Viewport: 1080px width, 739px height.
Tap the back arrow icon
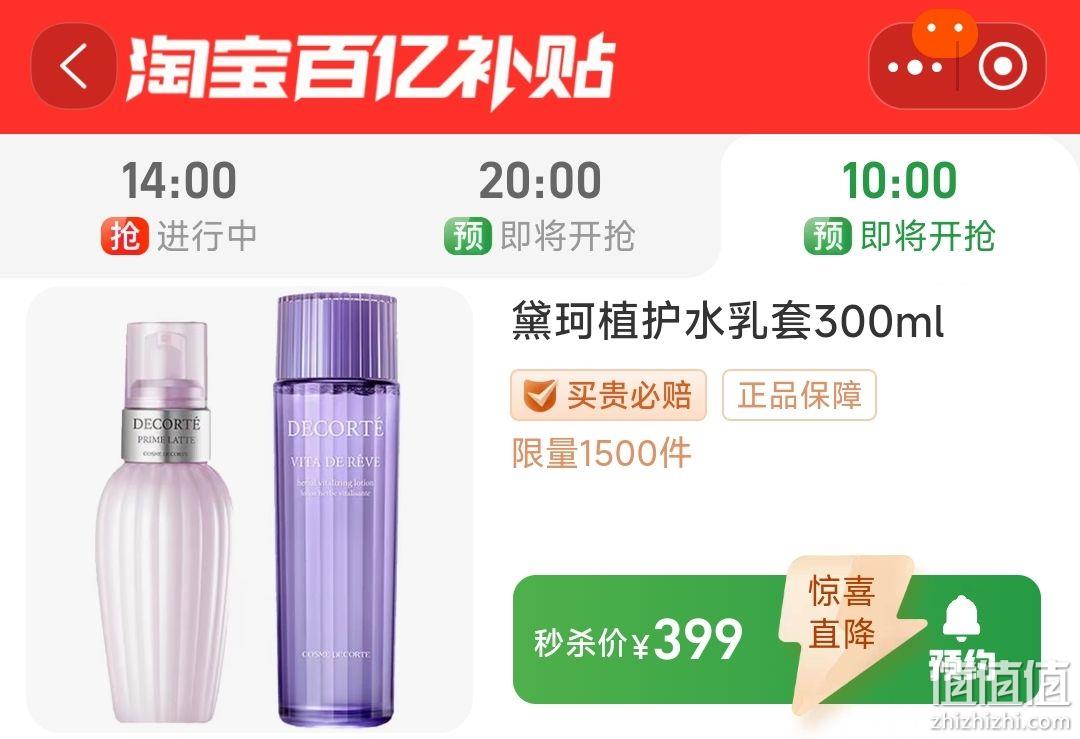coord(74,66)
